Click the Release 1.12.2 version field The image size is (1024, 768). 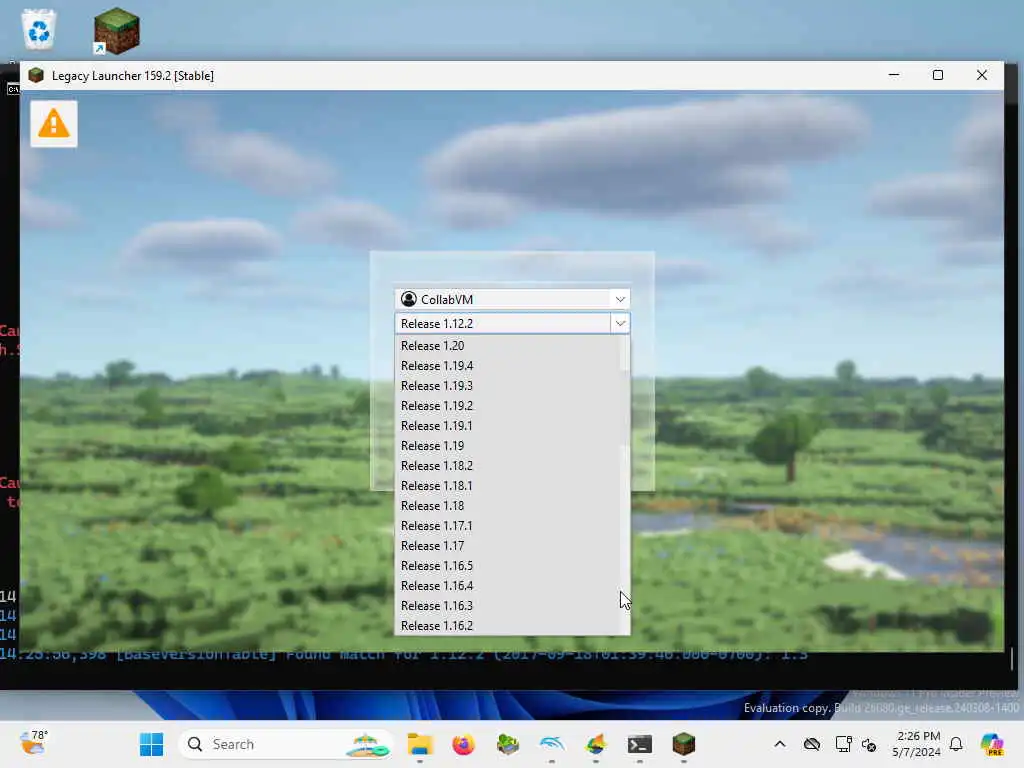point(503,323)
